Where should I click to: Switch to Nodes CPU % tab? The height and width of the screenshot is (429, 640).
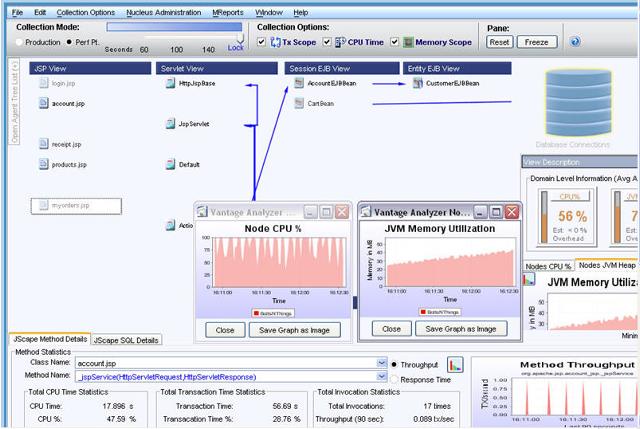tap(548, 266)
